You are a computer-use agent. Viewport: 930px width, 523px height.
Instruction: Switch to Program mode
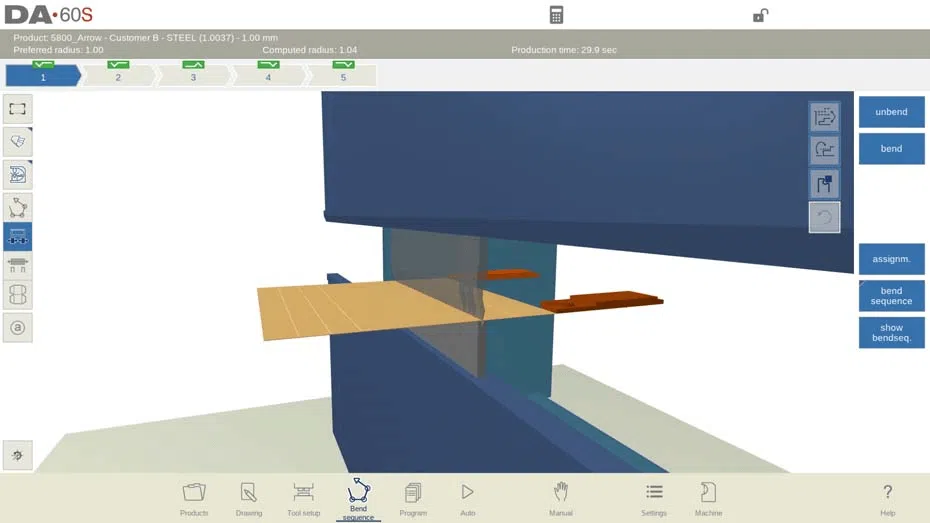(x=413, y=499)
